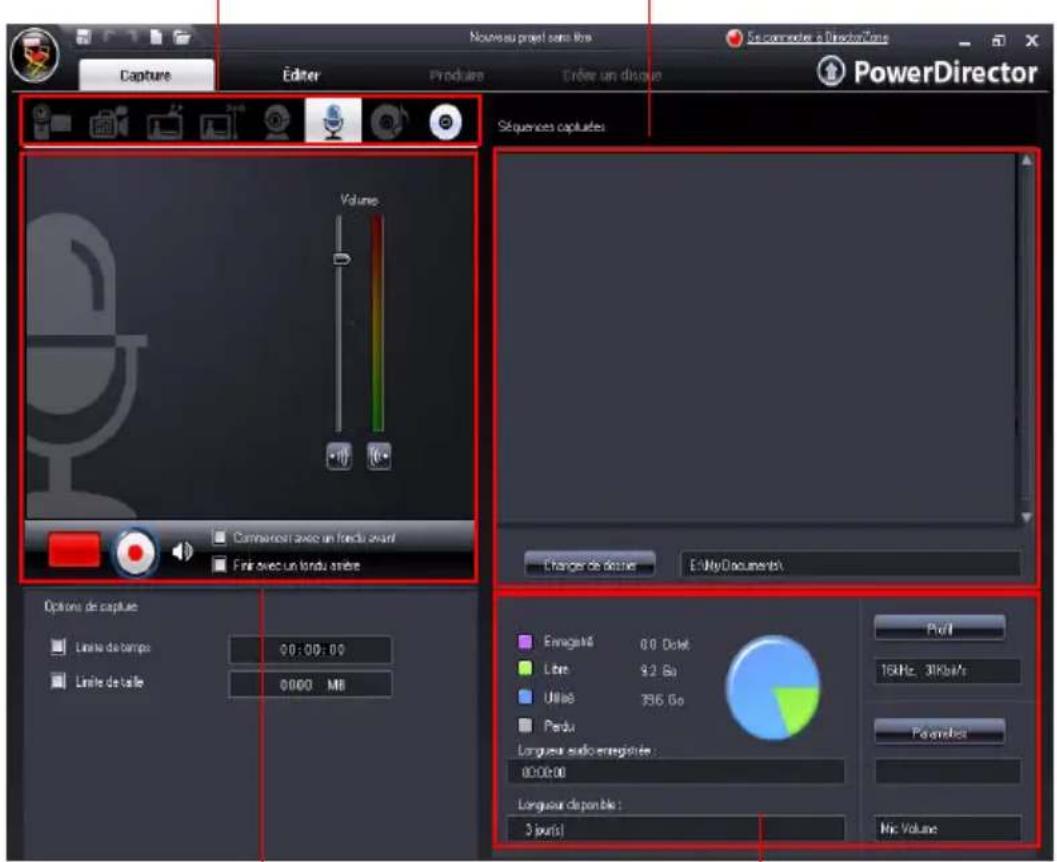This screenshot has height=862, width=1057.
Task: Click the Profil button
Action: [940, 628]
